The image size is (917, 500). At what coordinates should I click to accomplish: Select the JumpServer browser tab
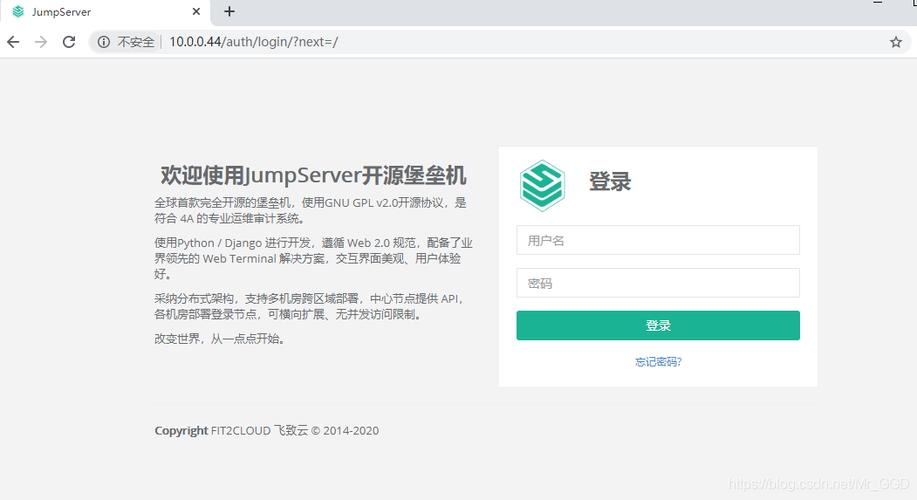click(x=105, y=12)
